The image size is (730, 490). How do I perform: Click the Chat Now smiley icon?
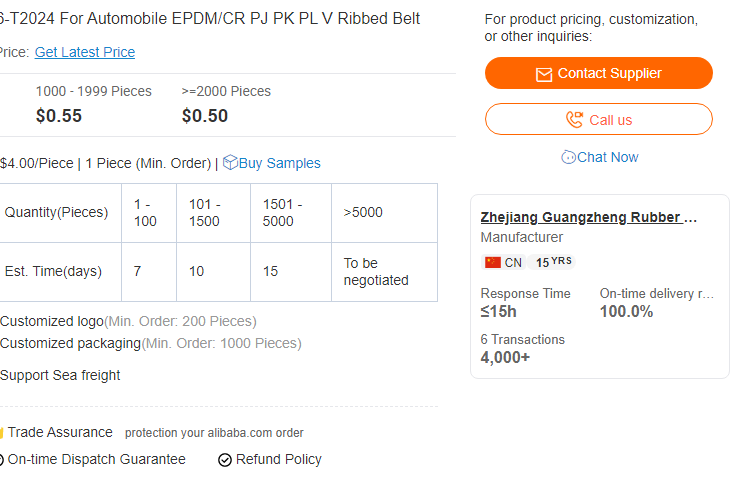pos(568,157)
